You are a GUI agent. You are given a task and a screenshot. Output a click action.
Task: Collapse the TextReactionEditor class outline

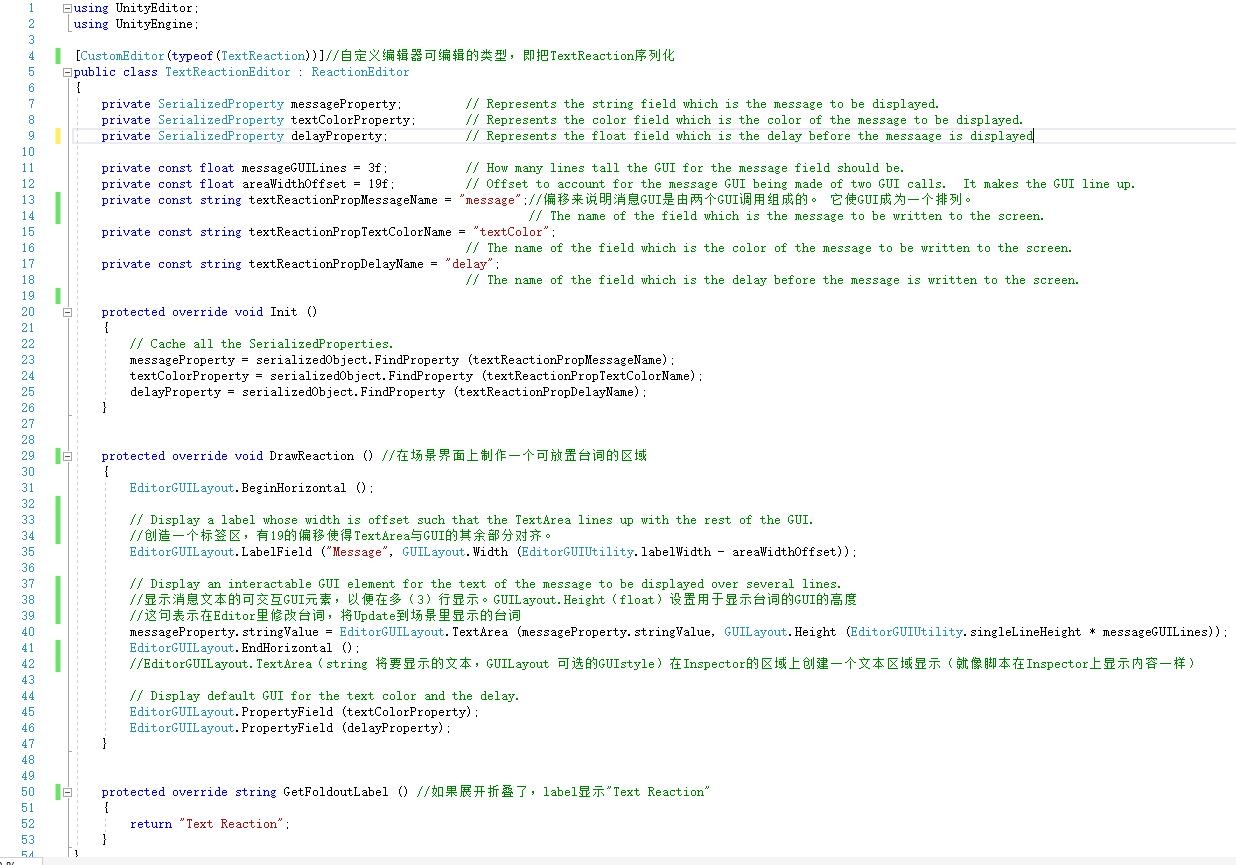[67, 72]
